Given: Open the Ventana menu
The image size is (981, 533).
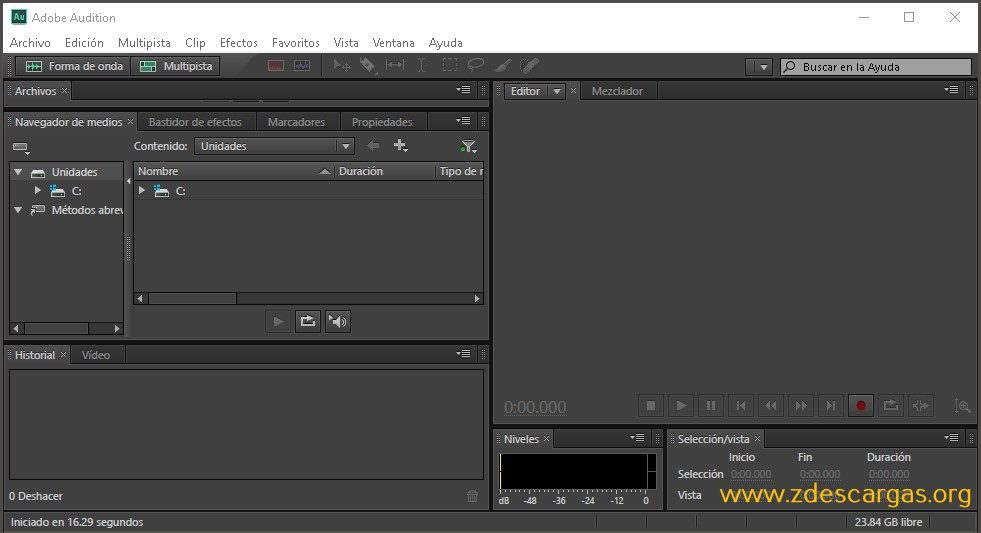Looking at the screenshot, I should pos(393,43).
